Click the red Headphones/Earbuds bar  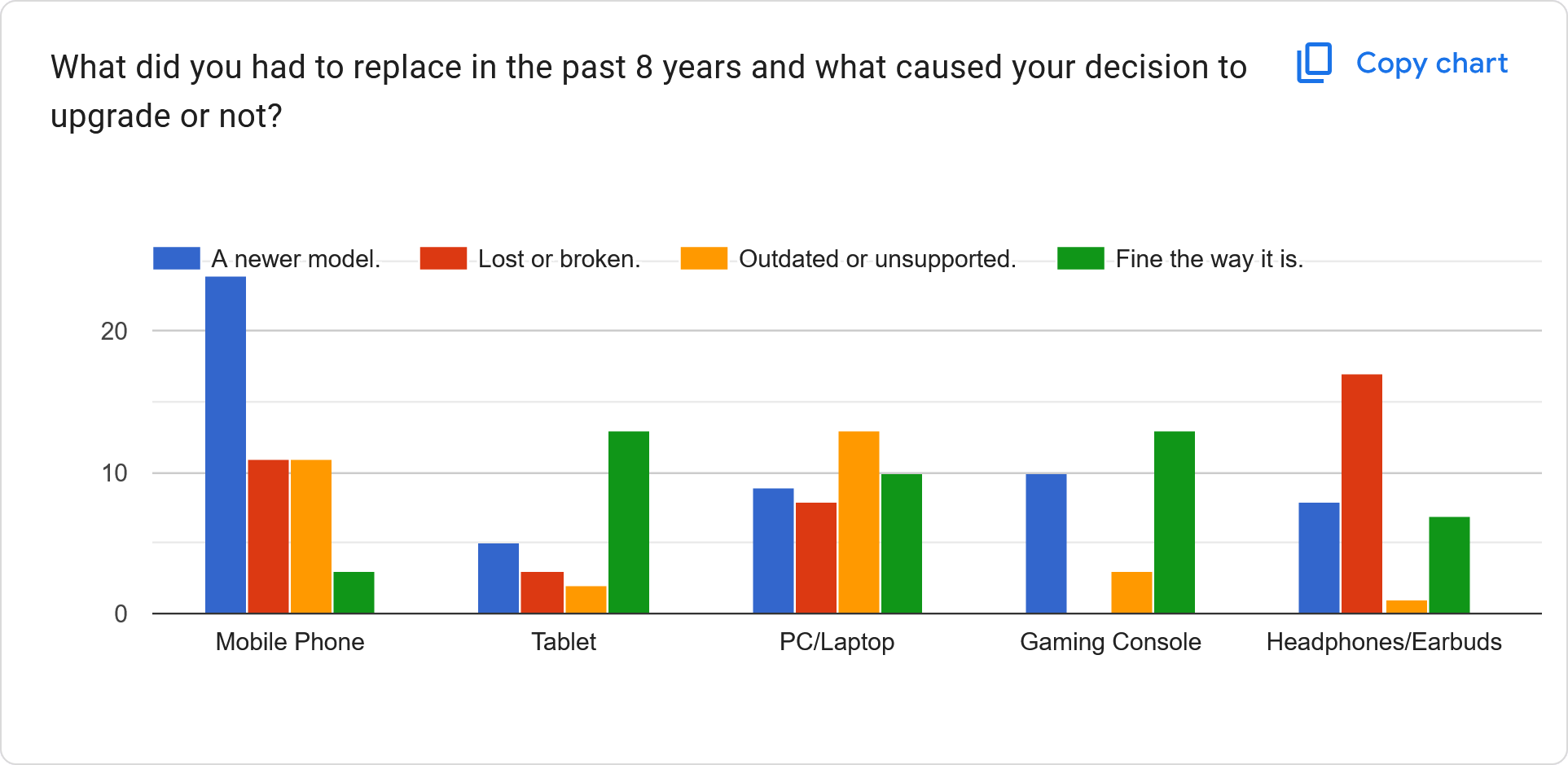click(x=1361, y=493)
